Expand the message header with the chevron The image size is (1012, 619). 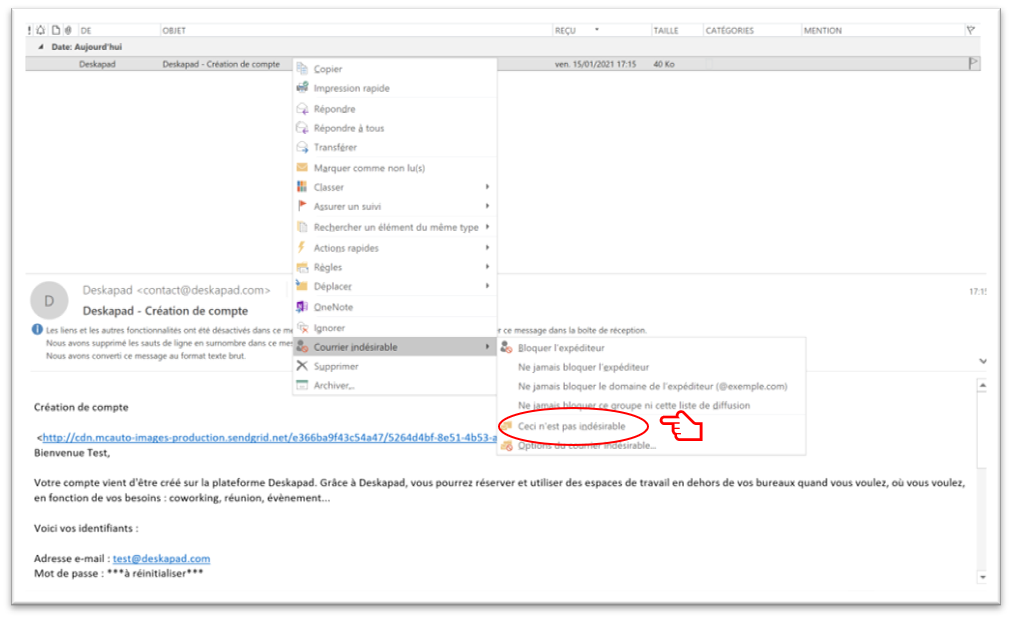(x=982, y=361)
